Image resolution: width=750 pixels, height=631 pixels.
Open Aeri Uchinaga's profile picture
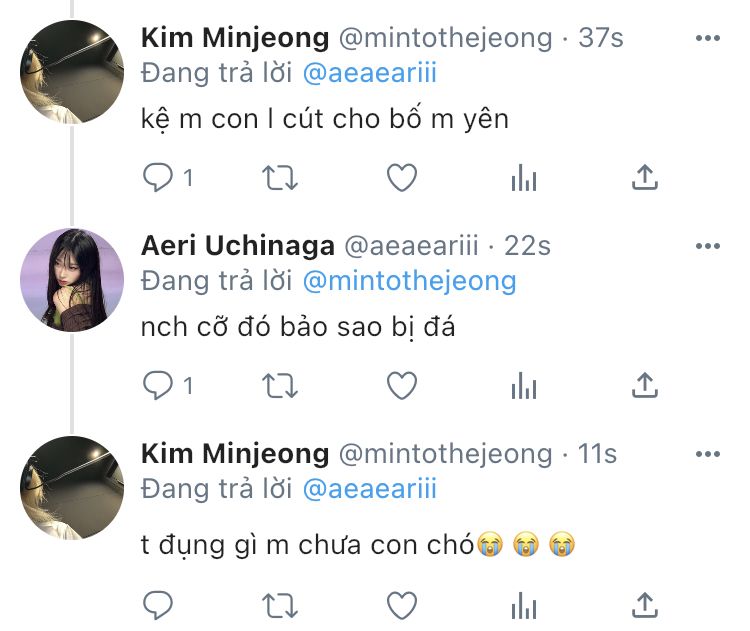tap(72, 279)
